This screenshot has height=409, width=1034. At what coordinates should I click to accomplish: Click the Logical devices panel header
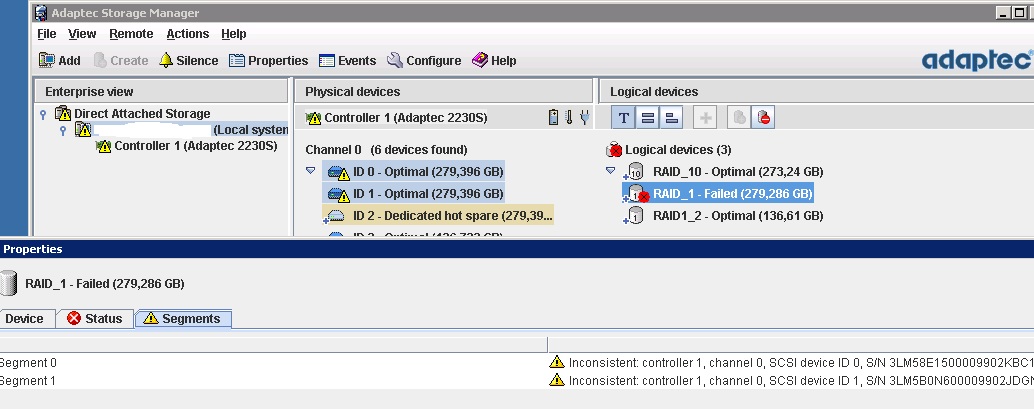tap(816, 92)
